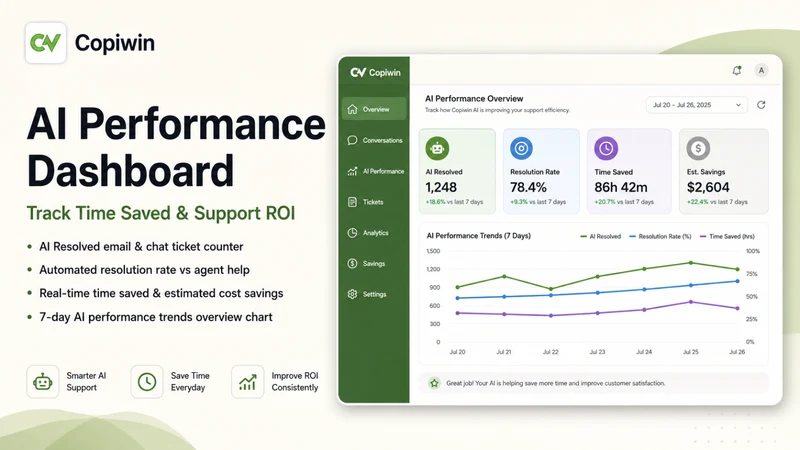Click the Time Saved value 86h 42m

coord(621,187)
